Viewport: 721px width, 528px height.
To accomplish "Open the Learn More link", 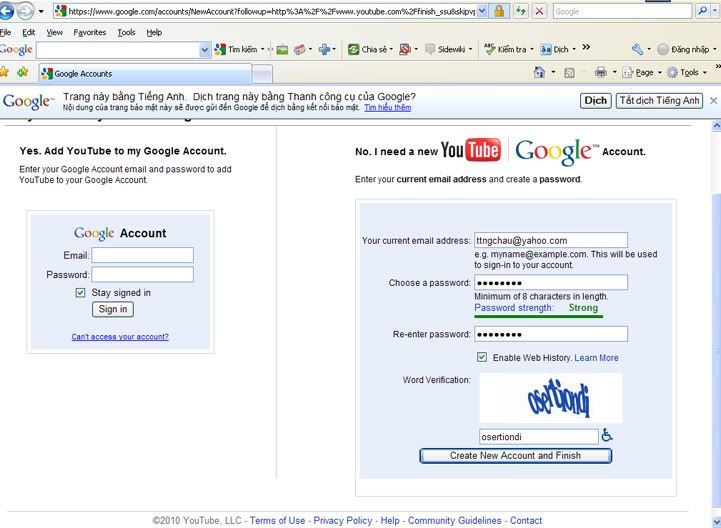I will [x=596, y=357].
